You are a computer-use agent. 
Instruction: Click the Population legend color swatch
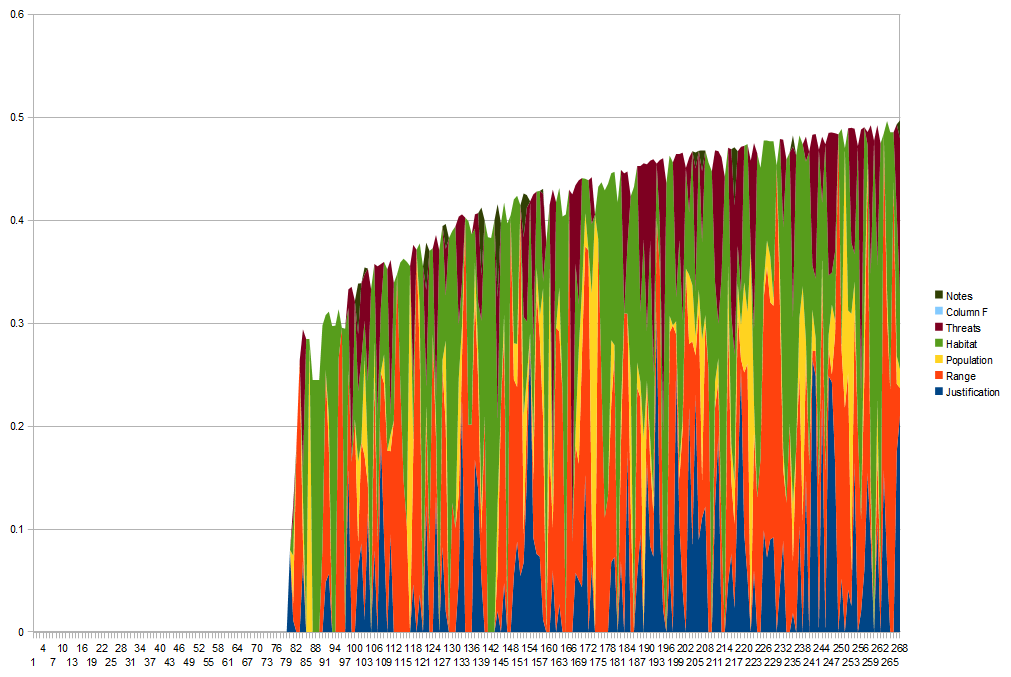point(939,360)
